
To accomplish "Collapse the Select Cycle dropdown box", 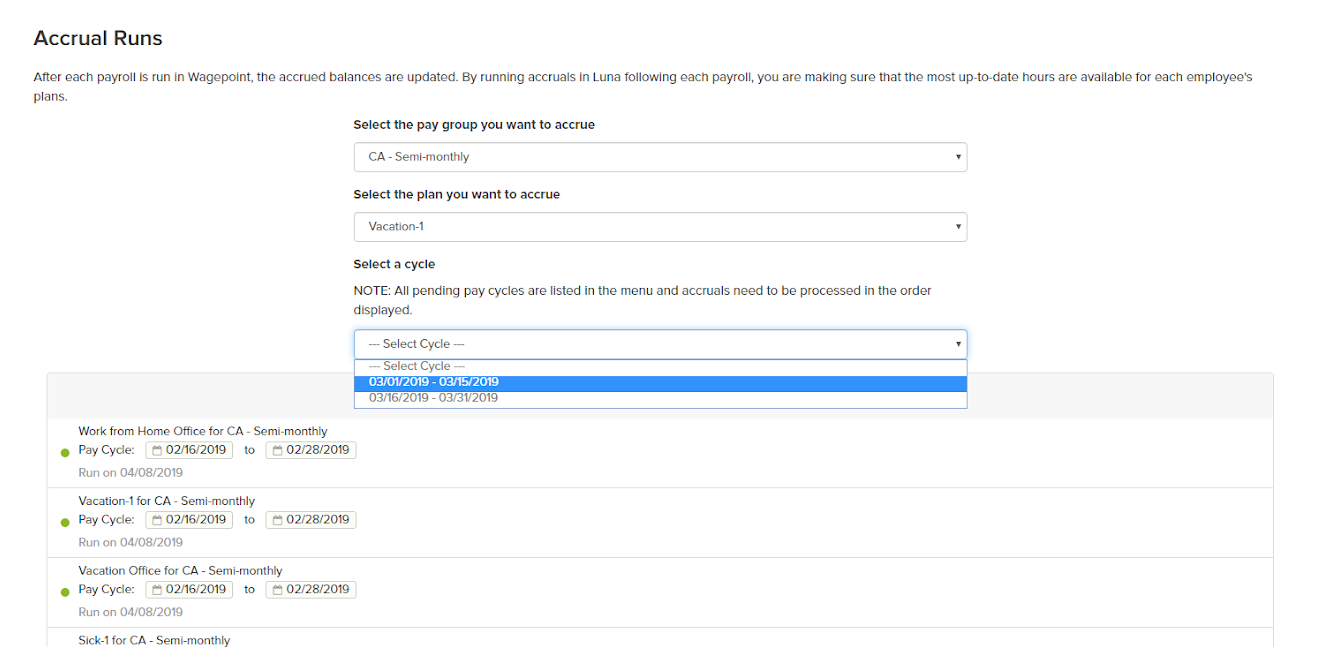I will click(660, 344).
